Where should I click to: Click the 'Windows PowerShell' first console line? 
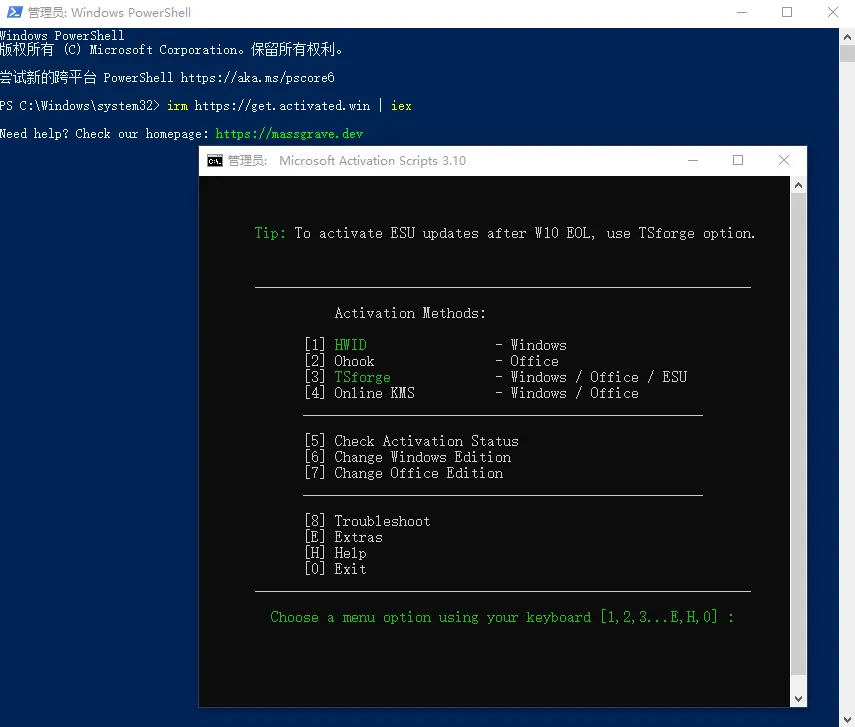[62, 35]
